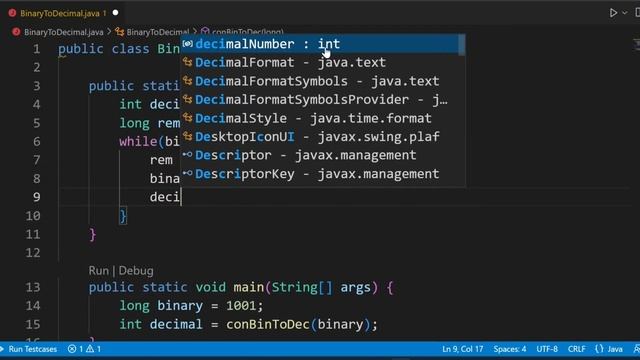Open problems via error count in status bar
The width and height of the screenshot is (640, 360).
(76, 349)
